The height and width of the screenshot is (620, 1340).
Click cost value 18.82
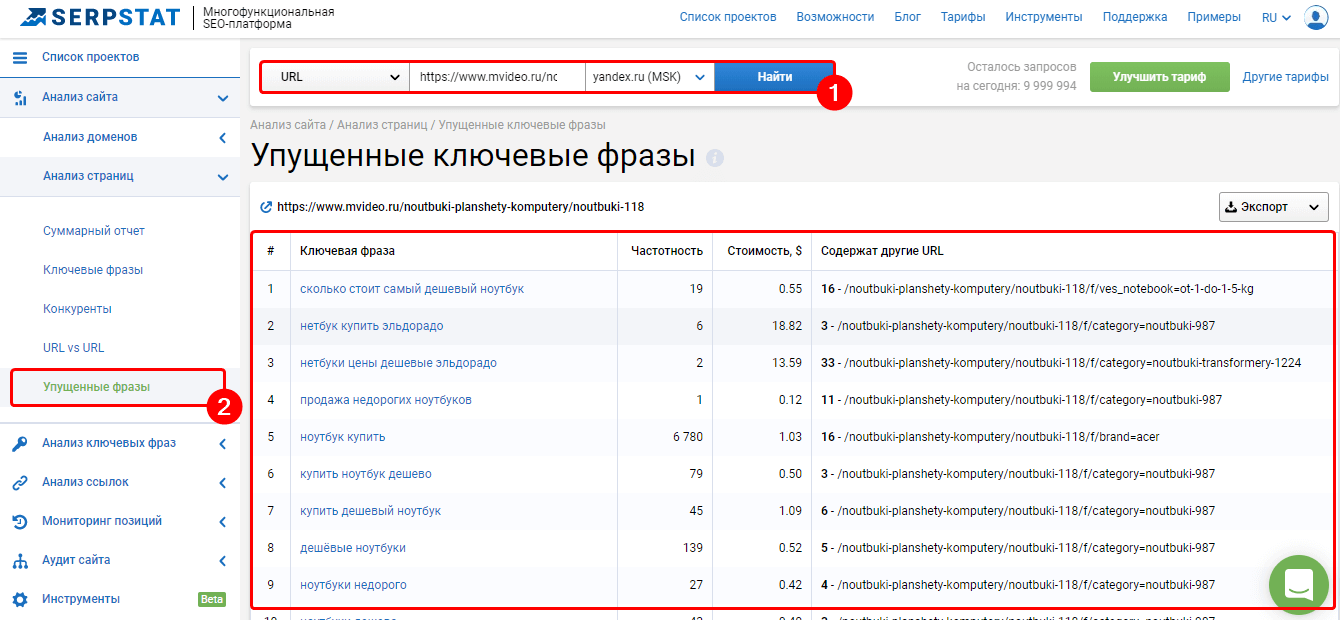787,326
